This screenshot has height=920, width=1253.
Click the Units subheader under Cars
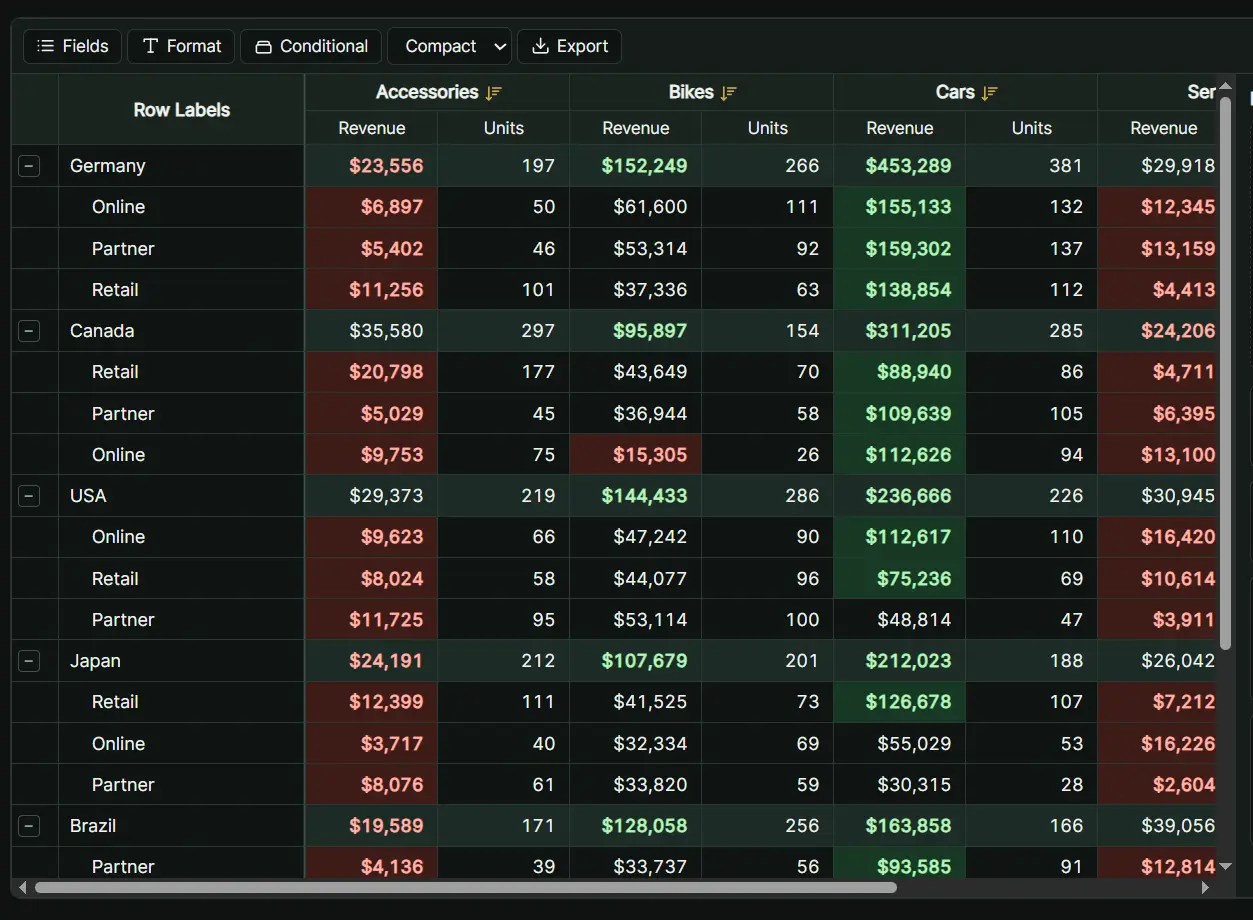pyautogui.click(x=1031, y=128)
